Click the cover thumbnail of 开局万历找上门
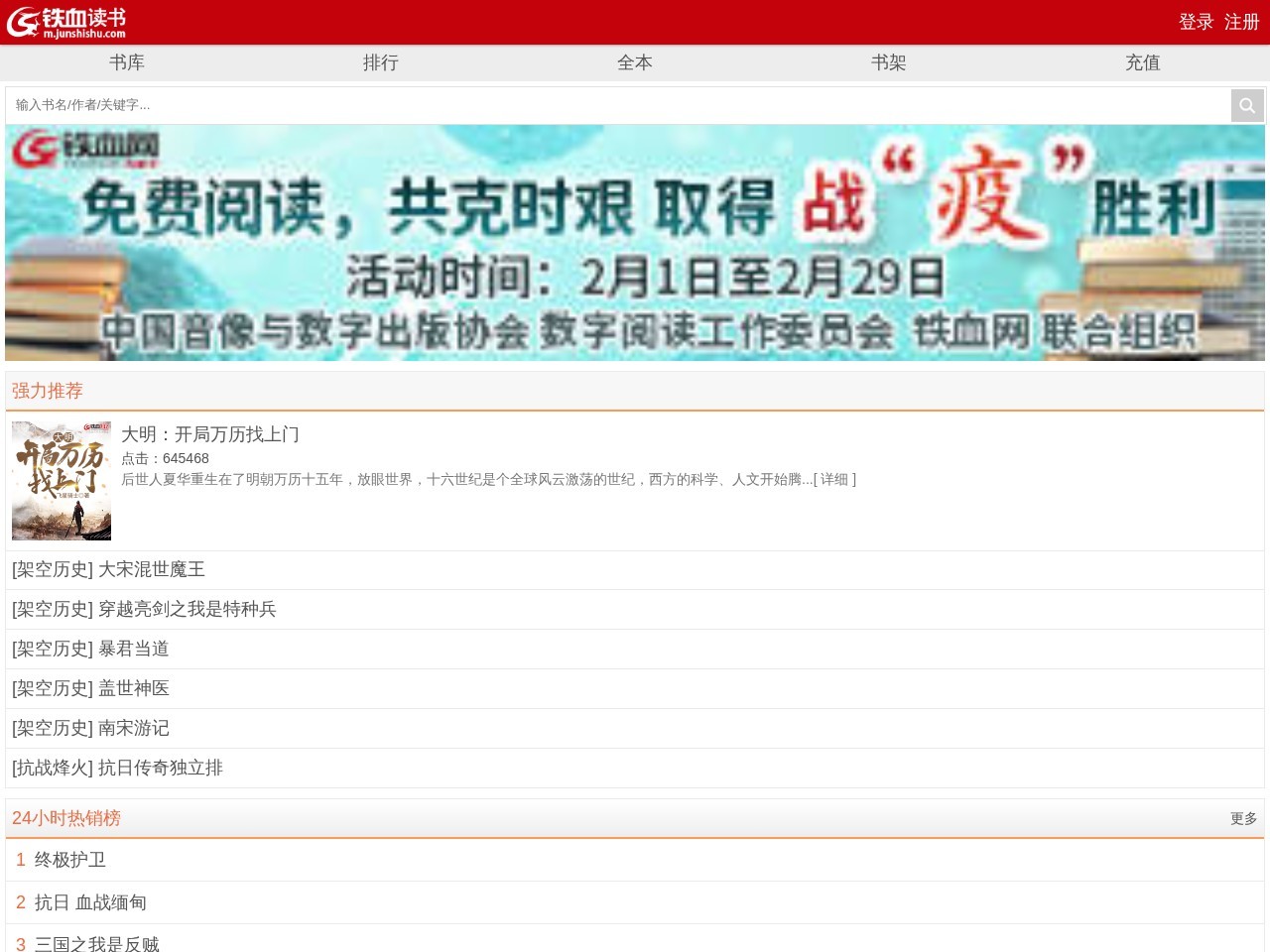 point(62,480)
